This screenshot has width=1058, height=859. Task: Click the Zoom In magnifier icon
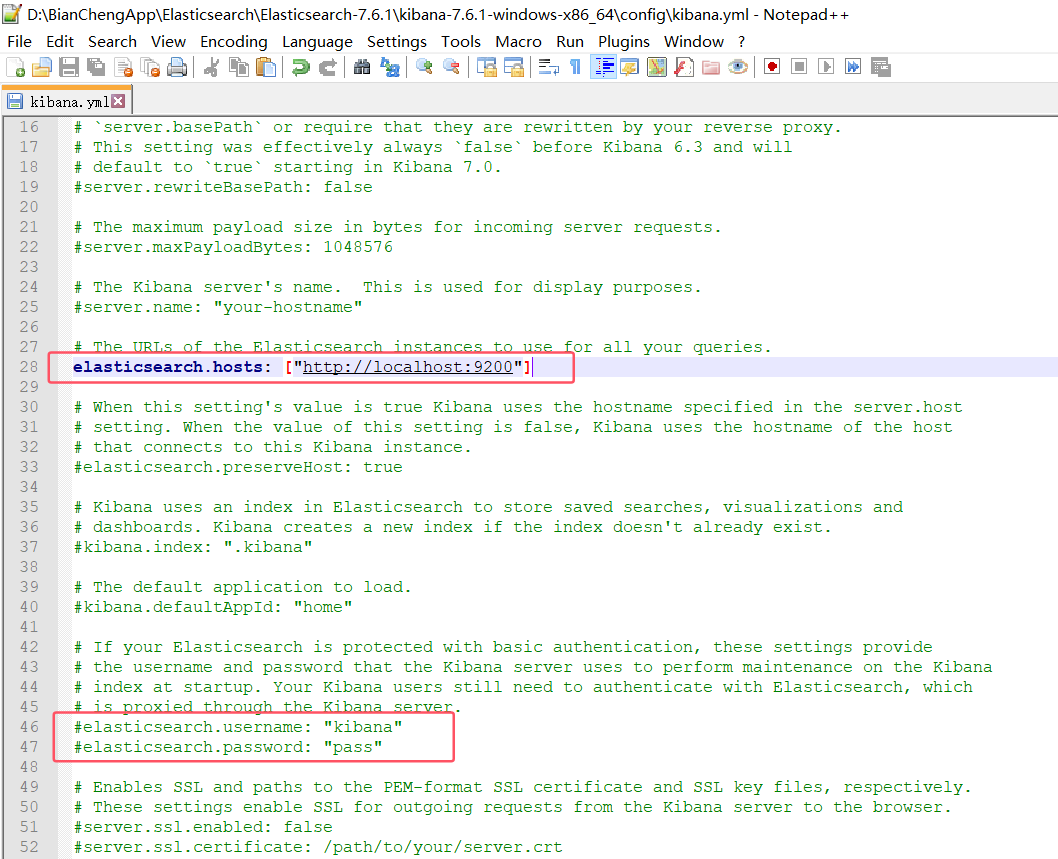pyautogui.click(x=424, y=67)
